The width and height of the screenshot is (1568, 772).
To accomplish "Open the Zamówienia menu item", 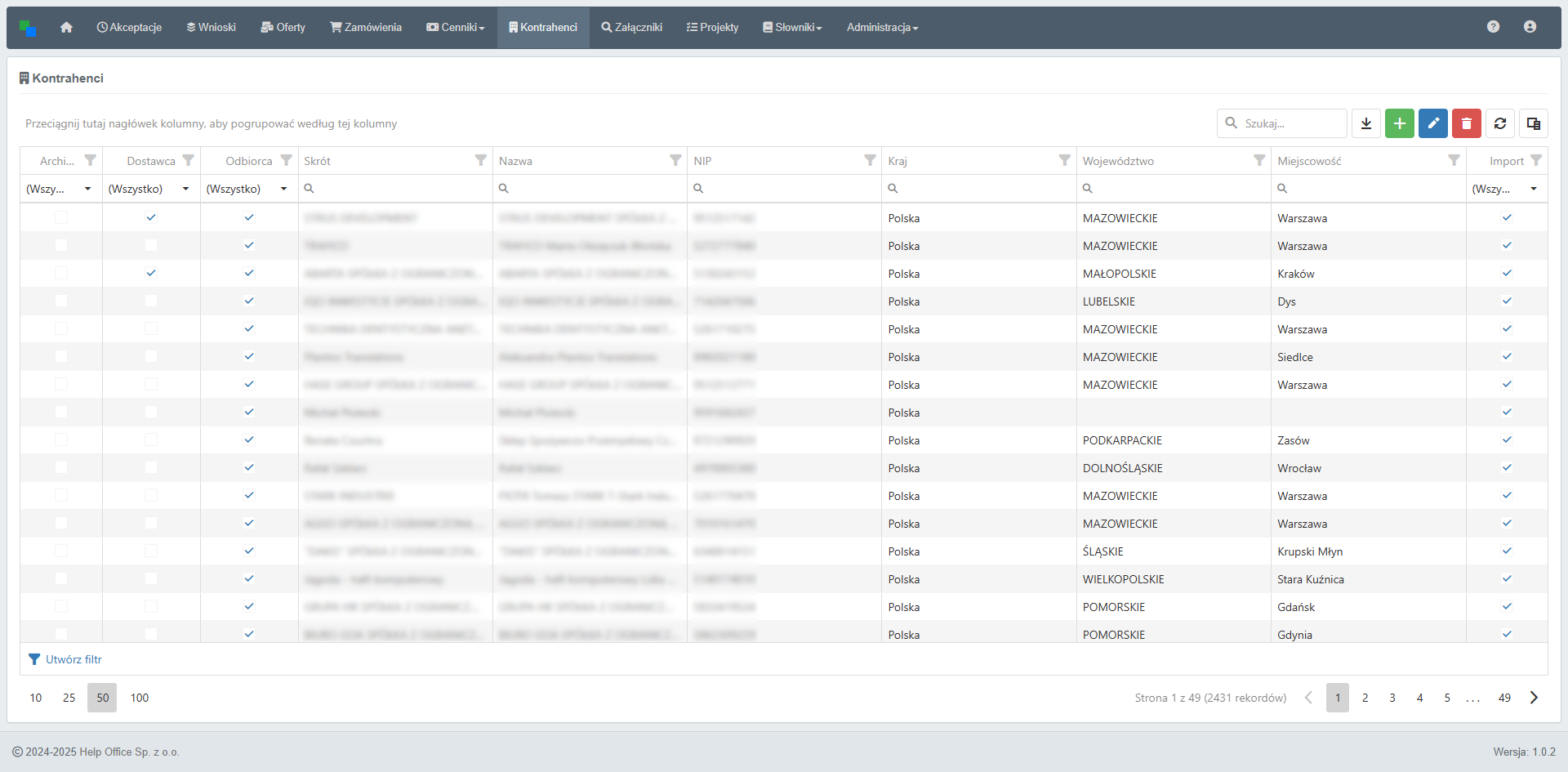I will point(366,27).
